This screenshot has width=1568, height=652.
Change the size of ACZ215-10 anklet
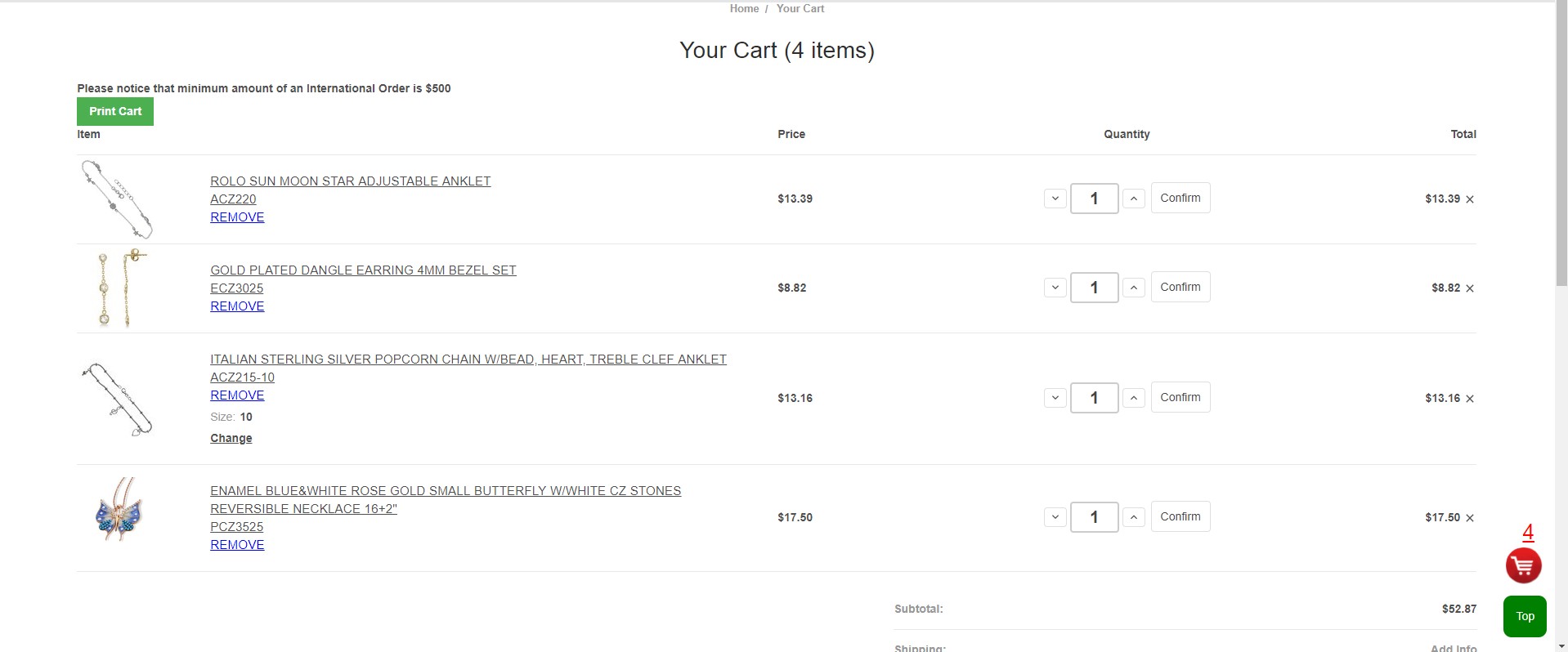(231, 439)
